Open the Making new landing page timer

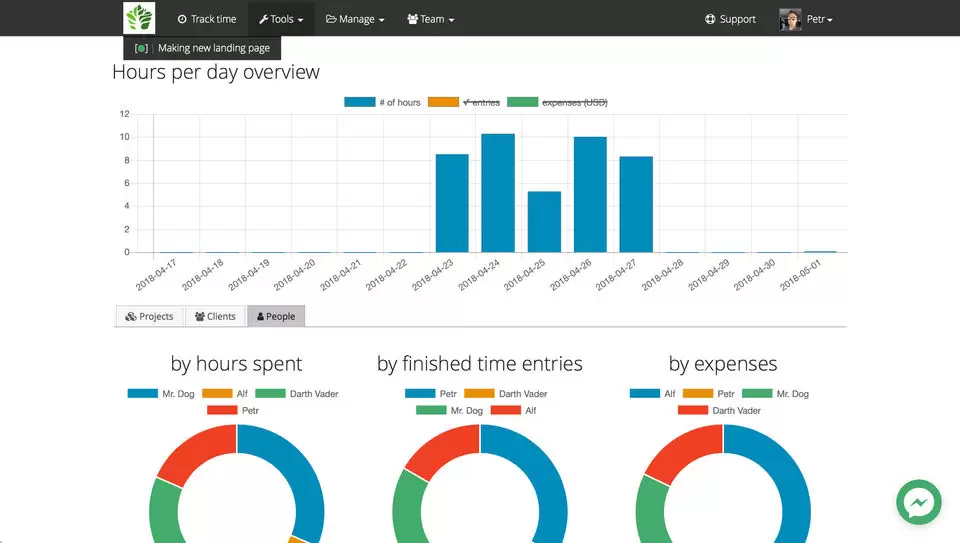202,48
